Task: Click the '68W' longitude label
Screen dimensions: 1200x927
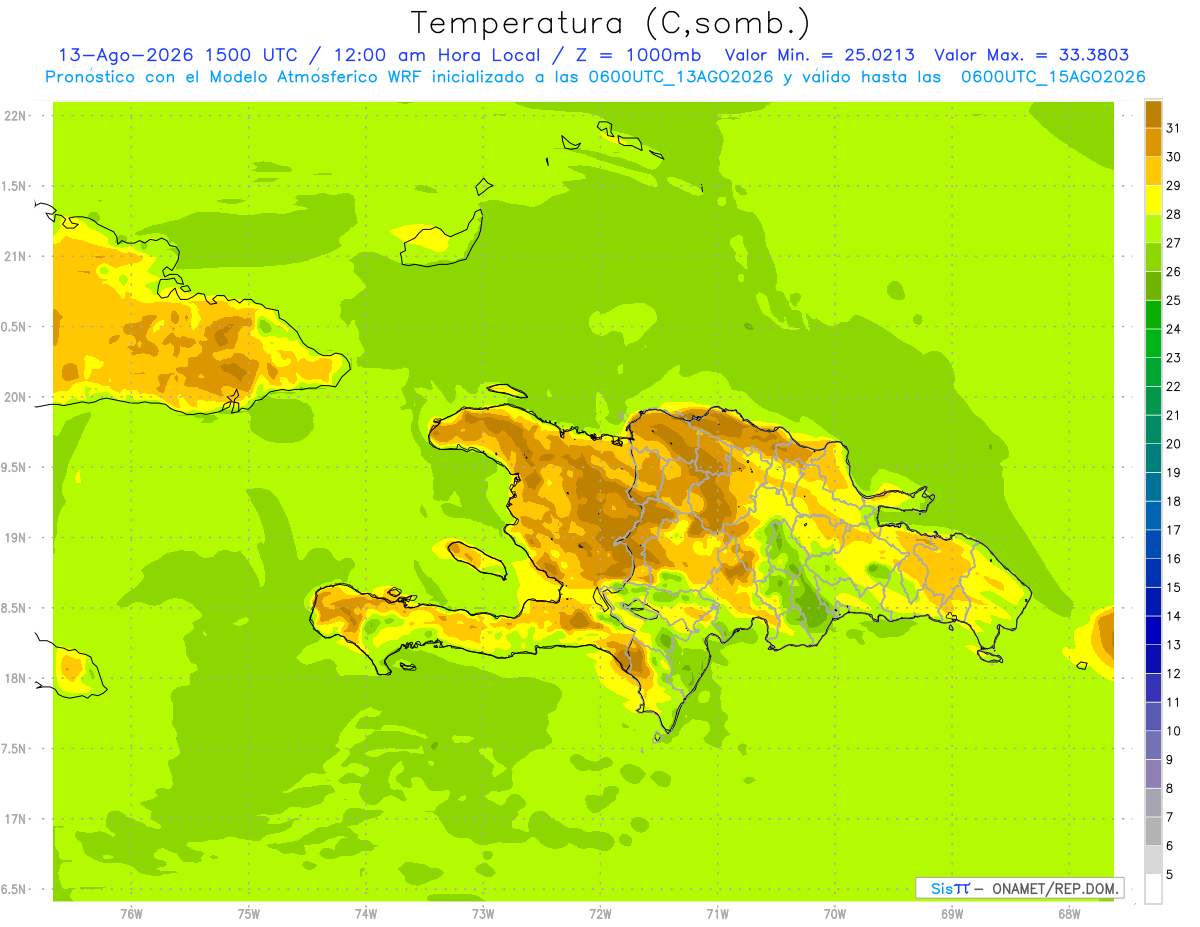Action: coord(1069,914)
